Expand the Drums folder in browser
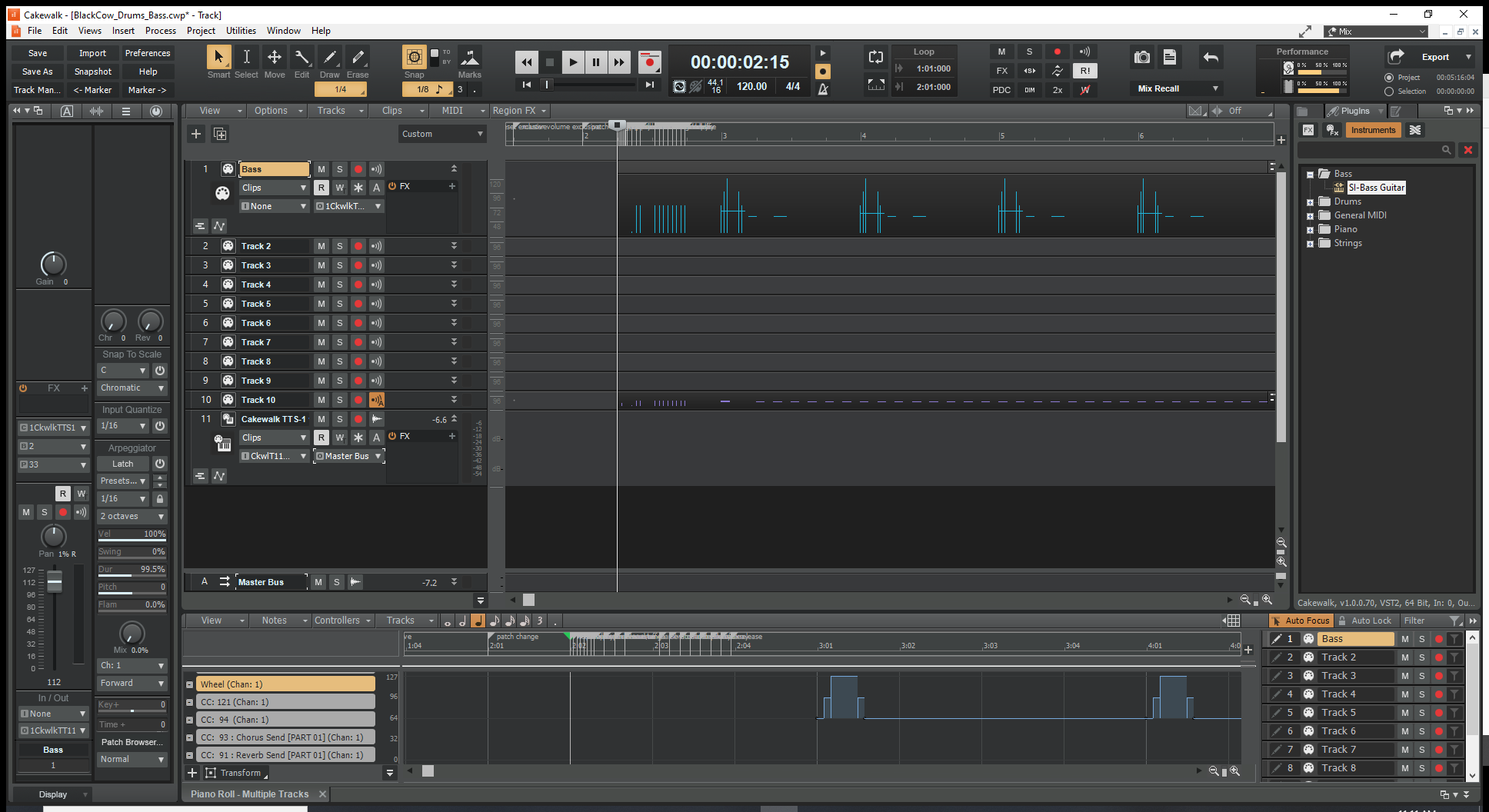The image size is (1489, 812). pos(1310,202)
